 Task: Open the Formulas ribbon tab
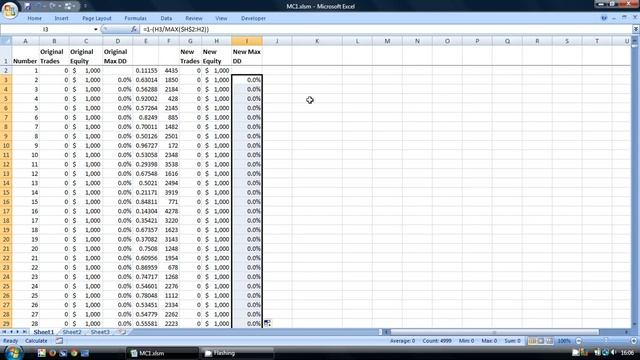click(x=135, y=18)
